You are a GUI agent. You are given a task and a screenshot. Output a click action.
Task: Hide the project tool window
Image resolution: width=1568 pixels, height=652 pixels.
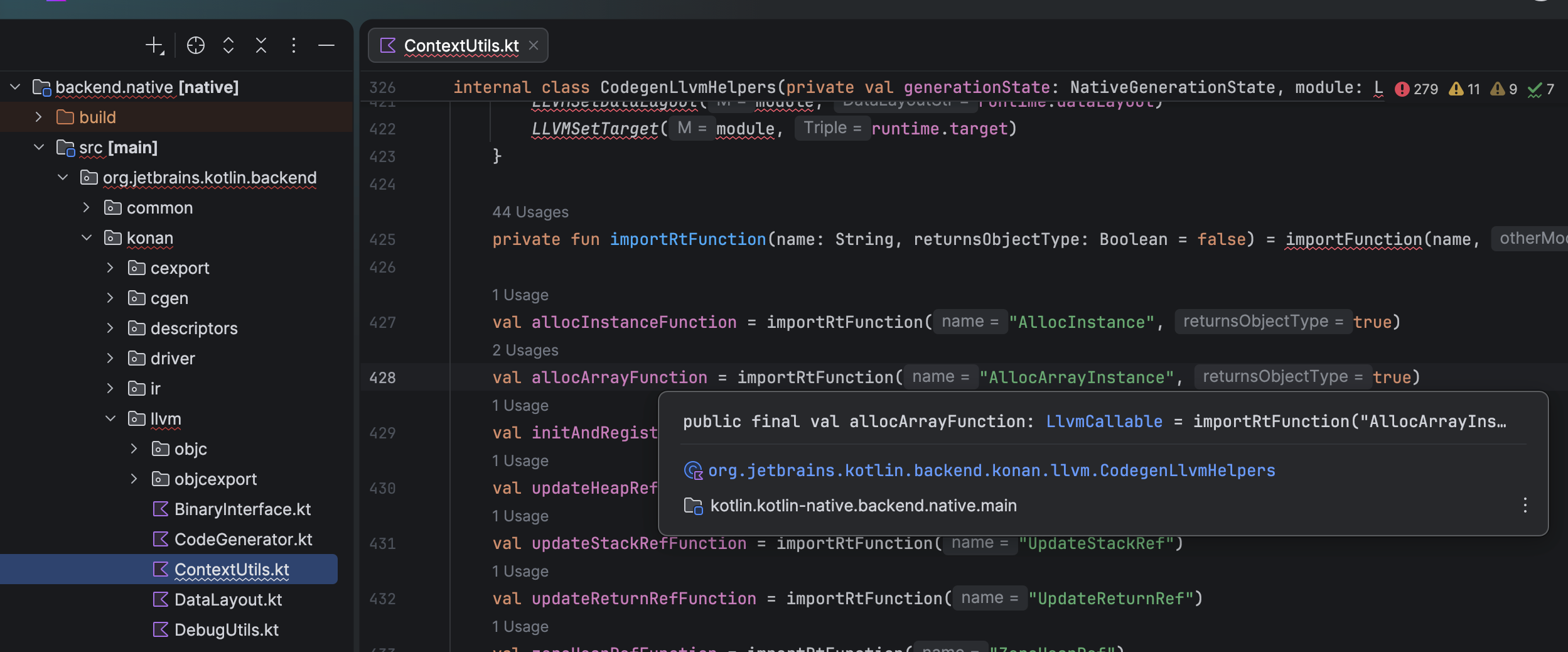pyautogui.click(x=326, y=45)
